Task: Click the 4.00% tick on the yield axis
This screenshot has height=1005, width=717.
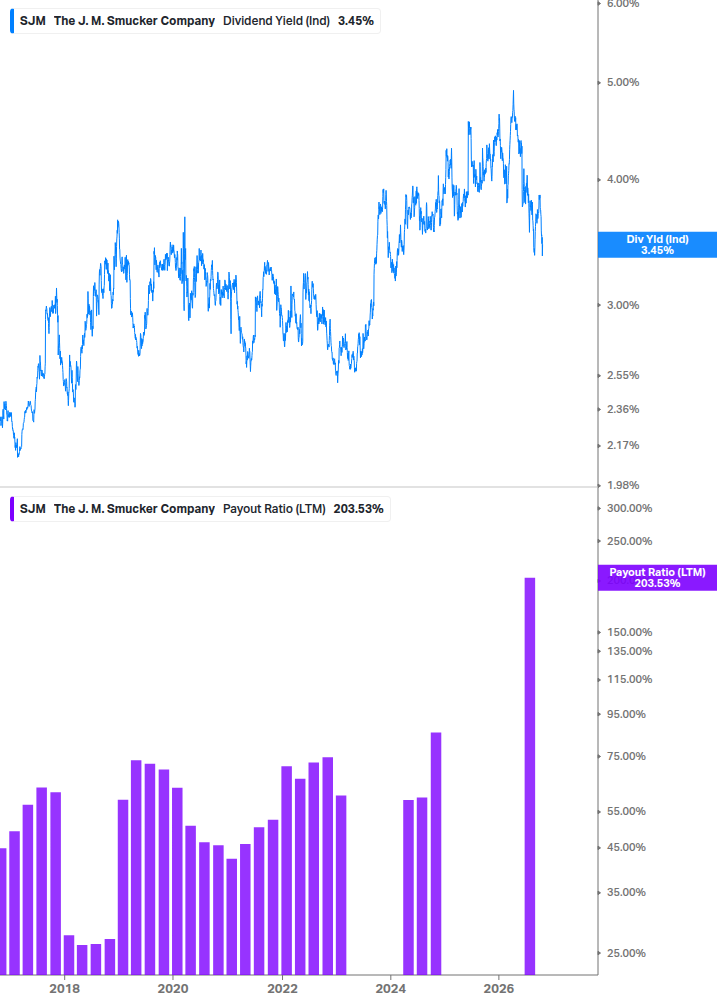Action: [x=623, y=179]
